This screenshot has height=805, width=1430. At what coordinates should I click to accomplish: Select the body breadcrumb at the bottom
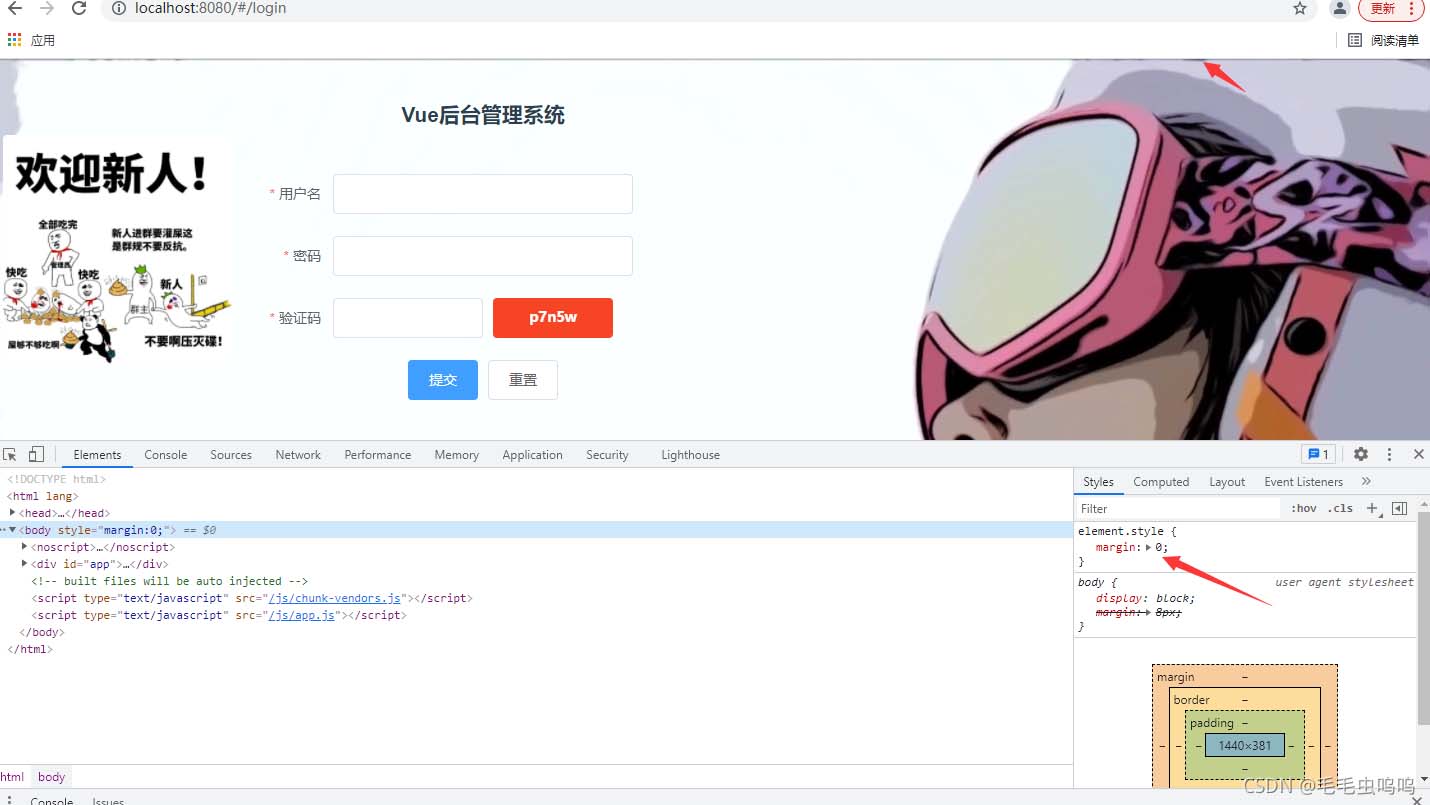(51, 776)
